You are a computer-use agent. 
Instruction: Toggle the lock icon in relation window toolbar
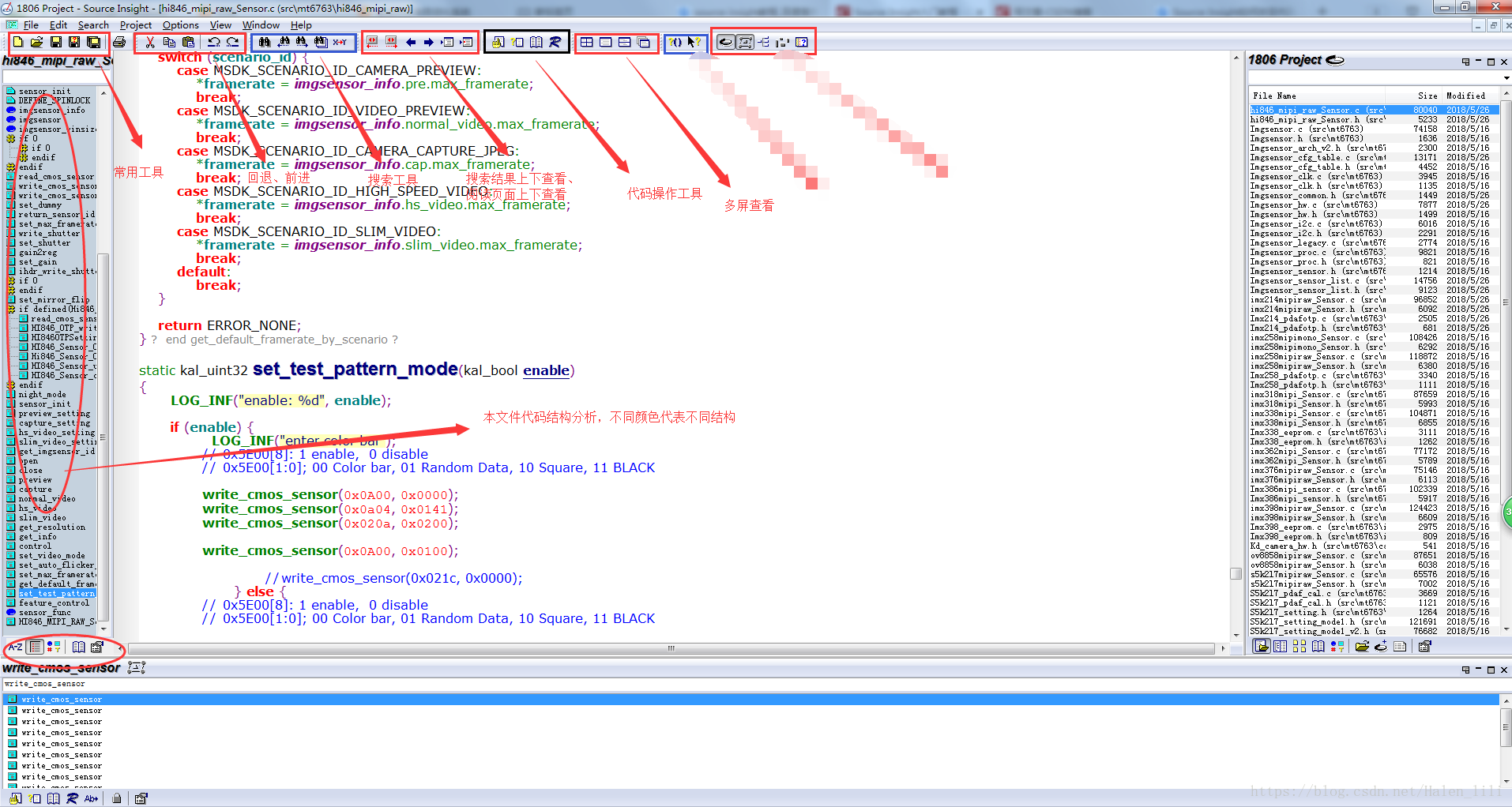(x=117, y=798)
